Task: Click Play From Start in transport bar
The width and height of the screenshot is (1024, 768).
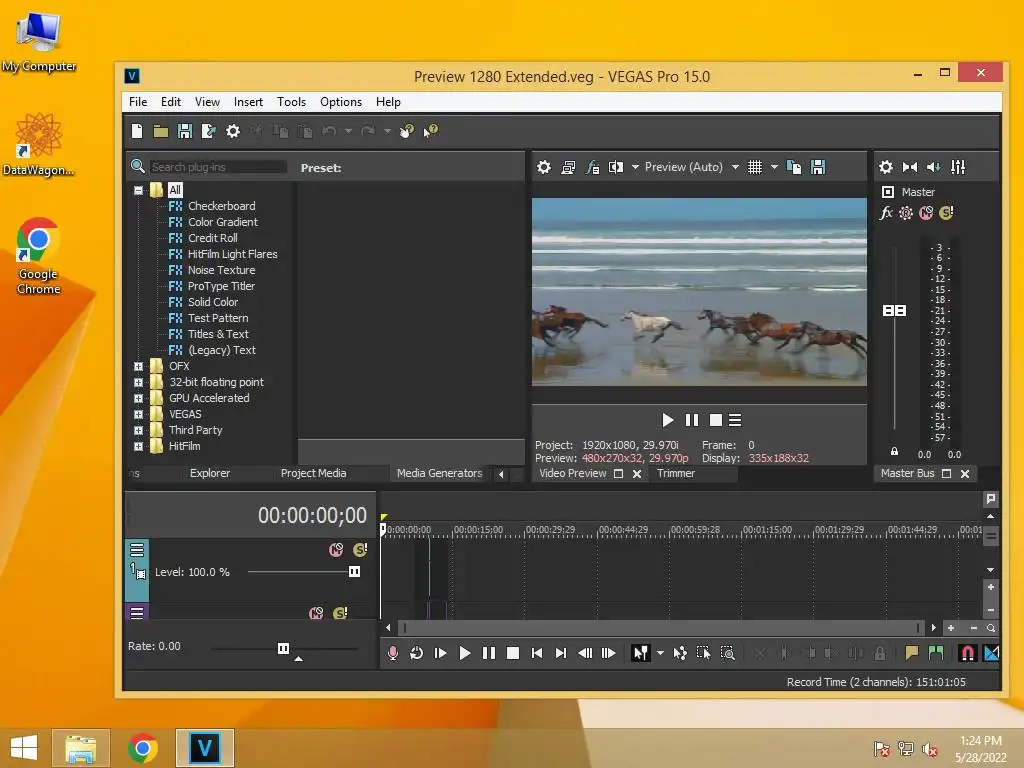Action: click(440, 653)
